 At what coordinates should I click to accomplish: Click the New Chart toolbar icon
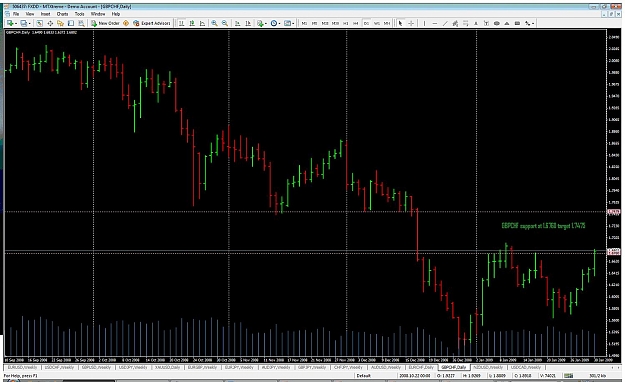(10, 23)
